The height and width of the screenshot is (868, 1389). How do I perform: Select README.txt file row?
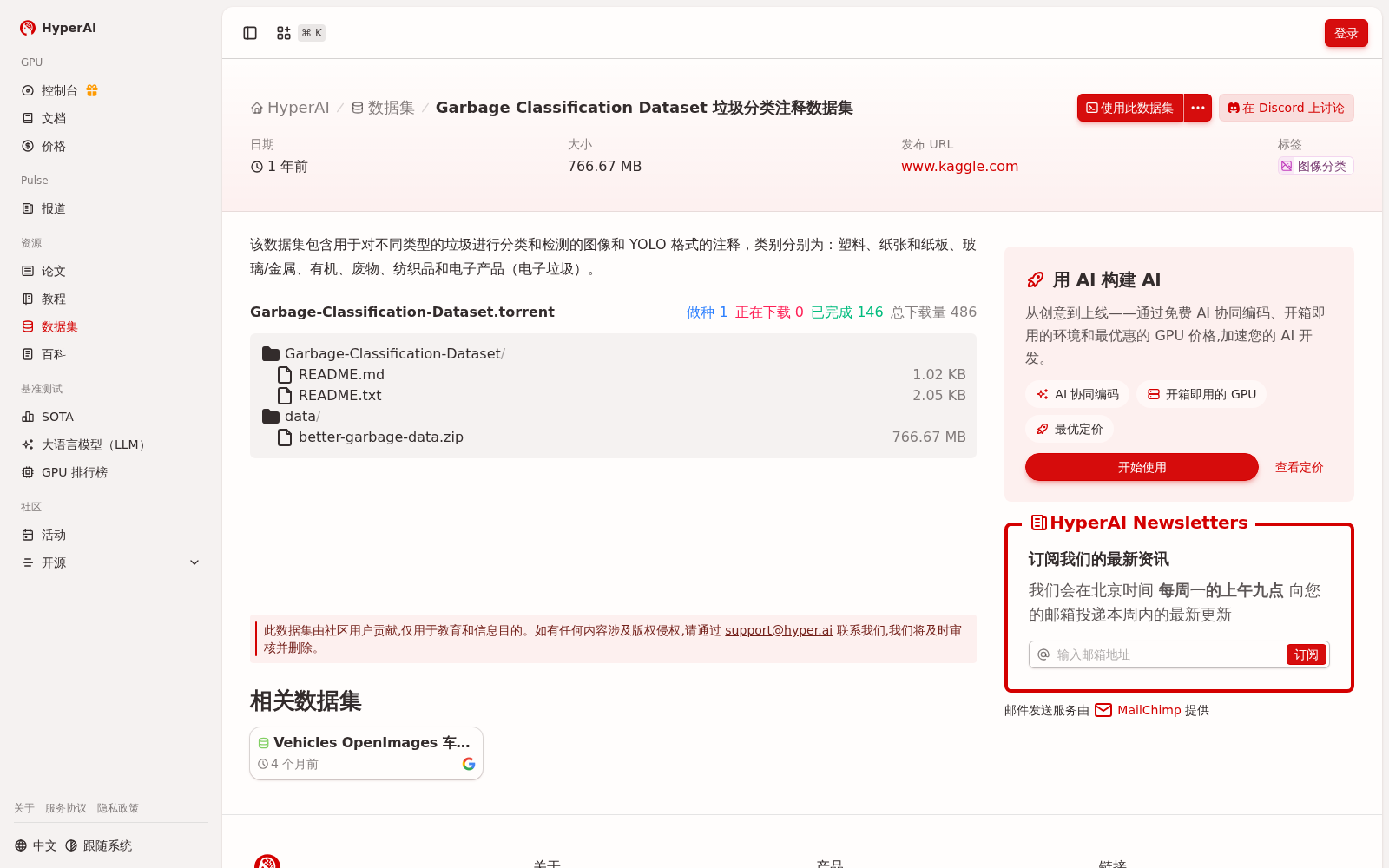click(x=613, y=395)
